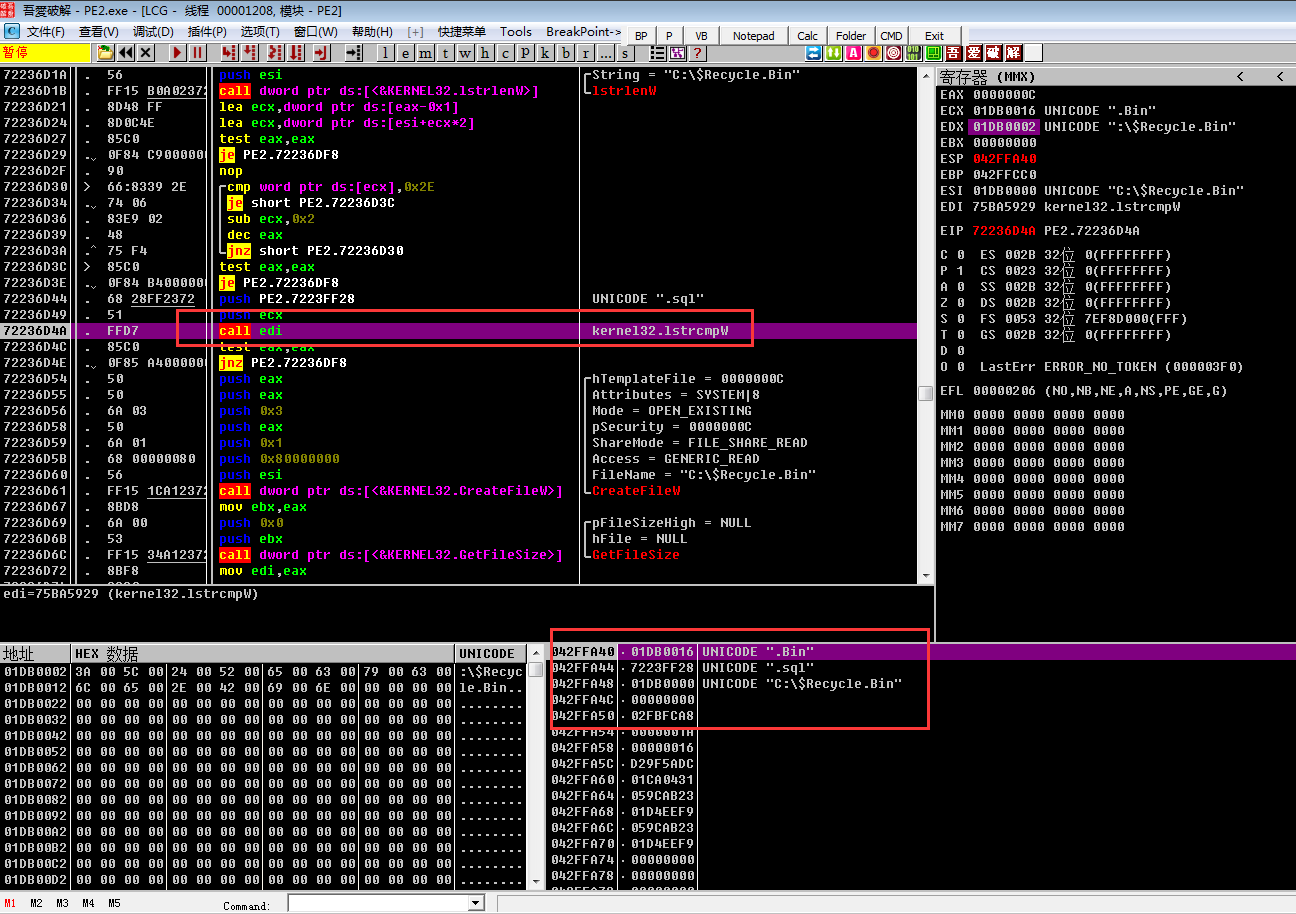Click the CMD quick button
The width and height of the screenshot is (1296, 914).
tap(891, 36)
